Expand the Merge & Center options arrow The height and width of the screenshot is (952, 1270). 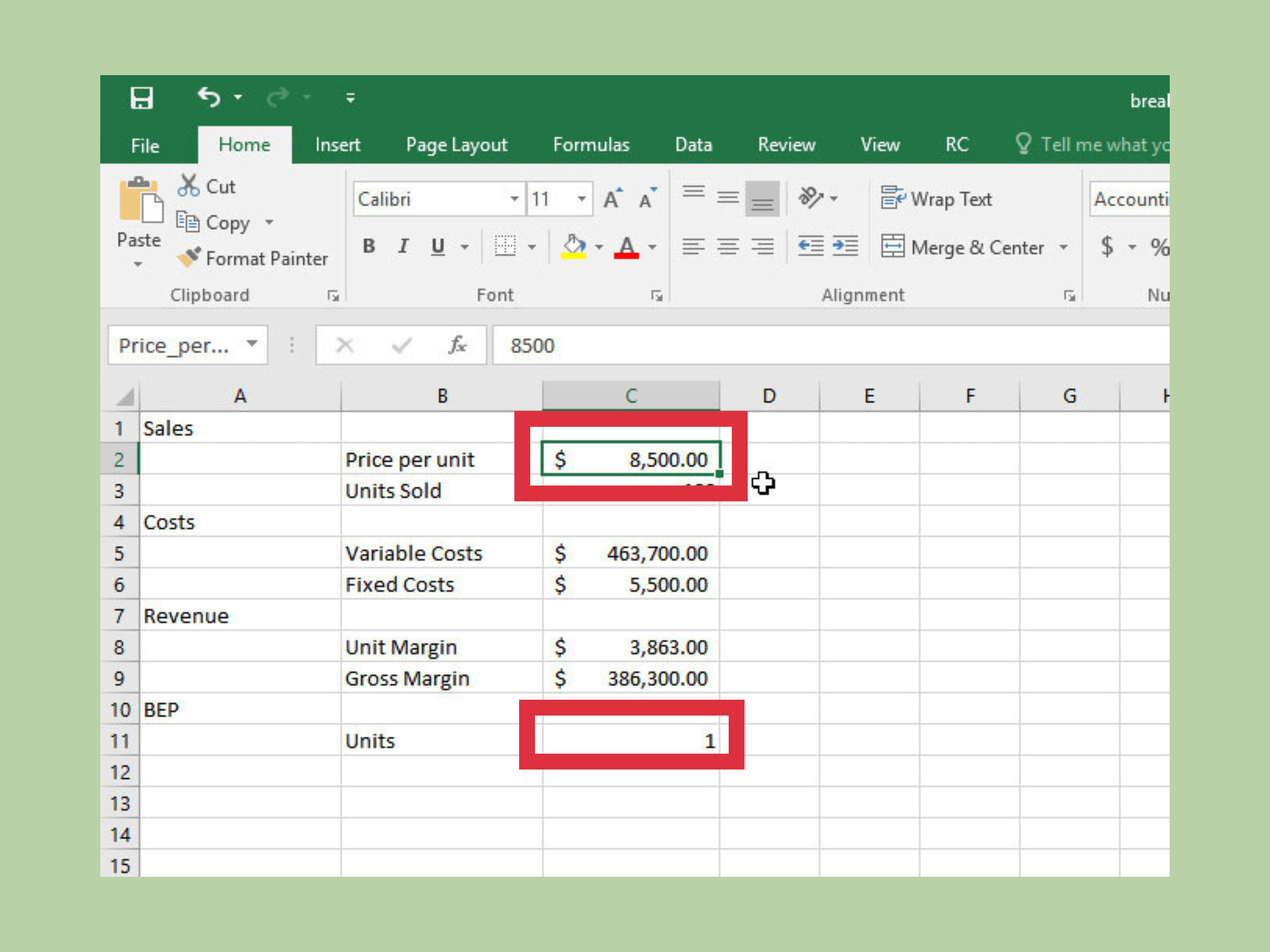coord(1063,248)
